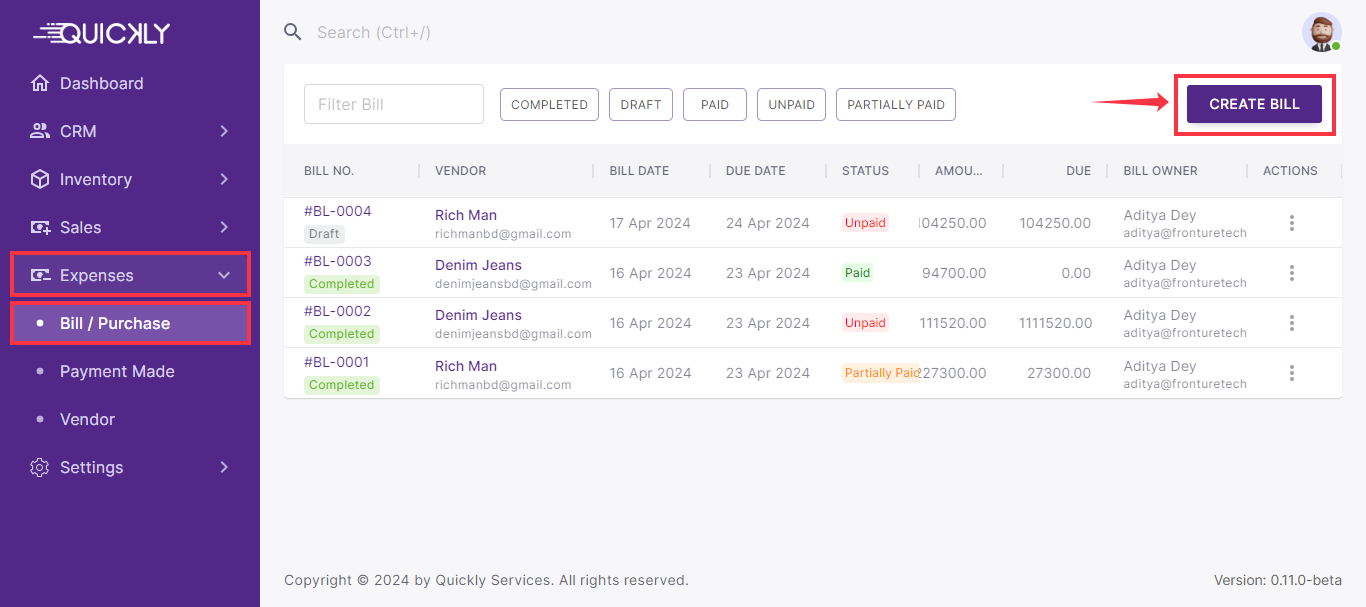Click the Settings gear icon
This screenshot has width=1366, height=607.
pos(40,467)
